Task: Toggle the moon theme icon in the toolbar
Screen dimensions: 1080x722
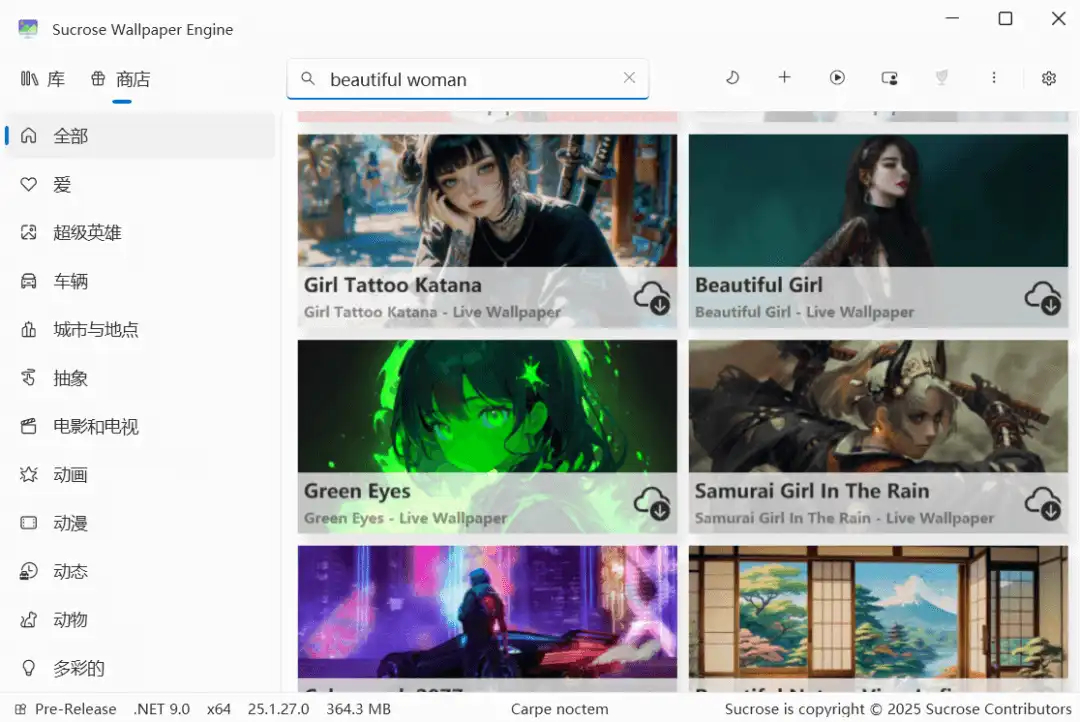Action: click(732, 78)
